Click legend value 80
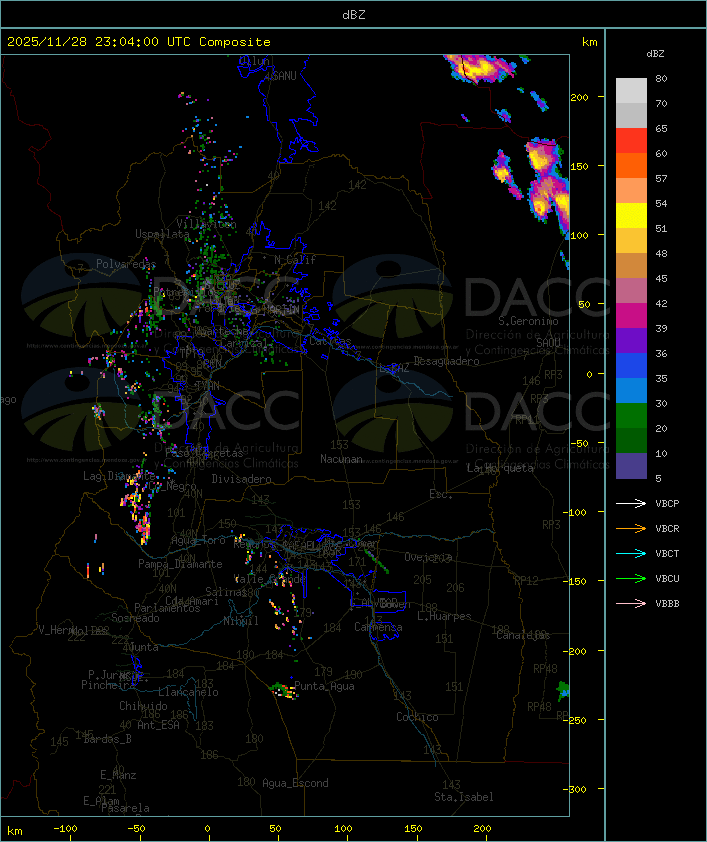 661,78
